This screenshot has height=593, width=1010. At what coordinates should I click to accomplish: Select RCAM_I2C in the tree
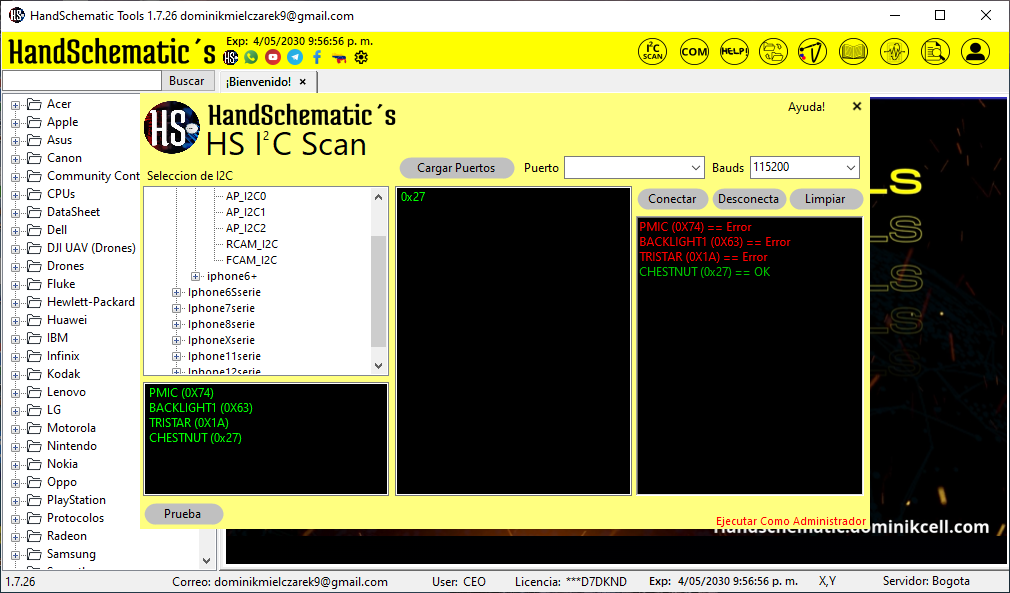tap(252, 244)
